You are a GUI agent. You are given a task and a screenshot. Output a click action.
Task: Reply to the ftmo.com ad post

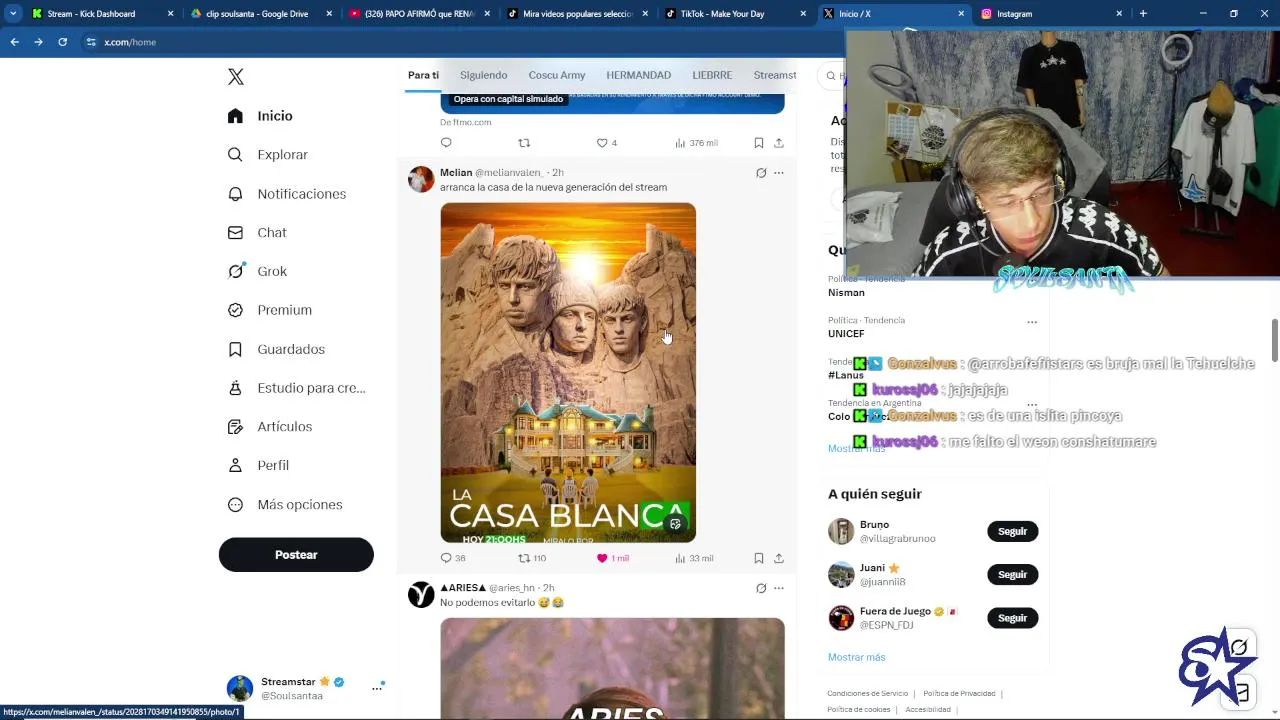[447, 143]
